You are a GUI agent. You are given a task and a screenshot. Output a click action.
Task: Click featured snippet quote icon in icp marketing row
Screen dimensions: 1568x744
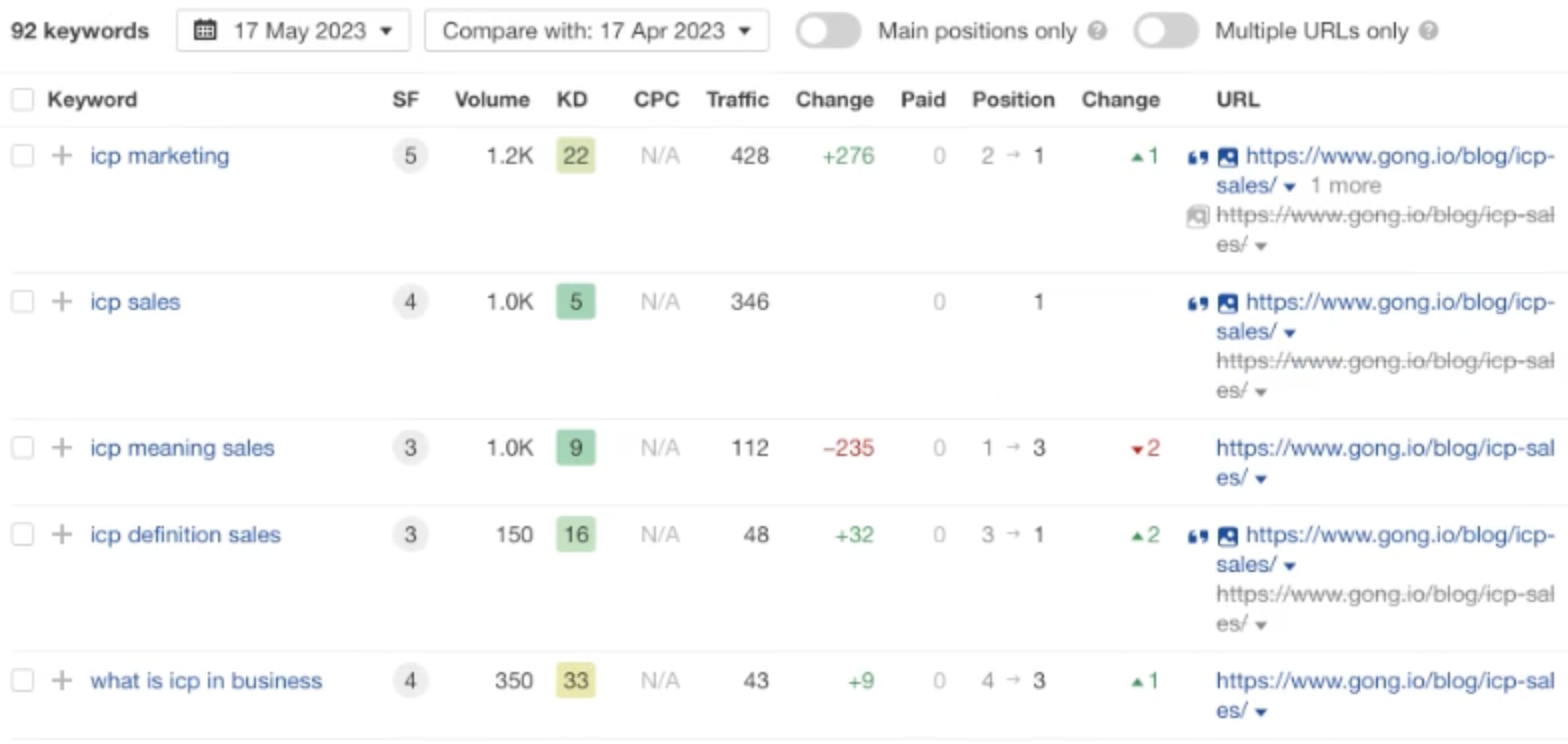tap(1197, 157)
